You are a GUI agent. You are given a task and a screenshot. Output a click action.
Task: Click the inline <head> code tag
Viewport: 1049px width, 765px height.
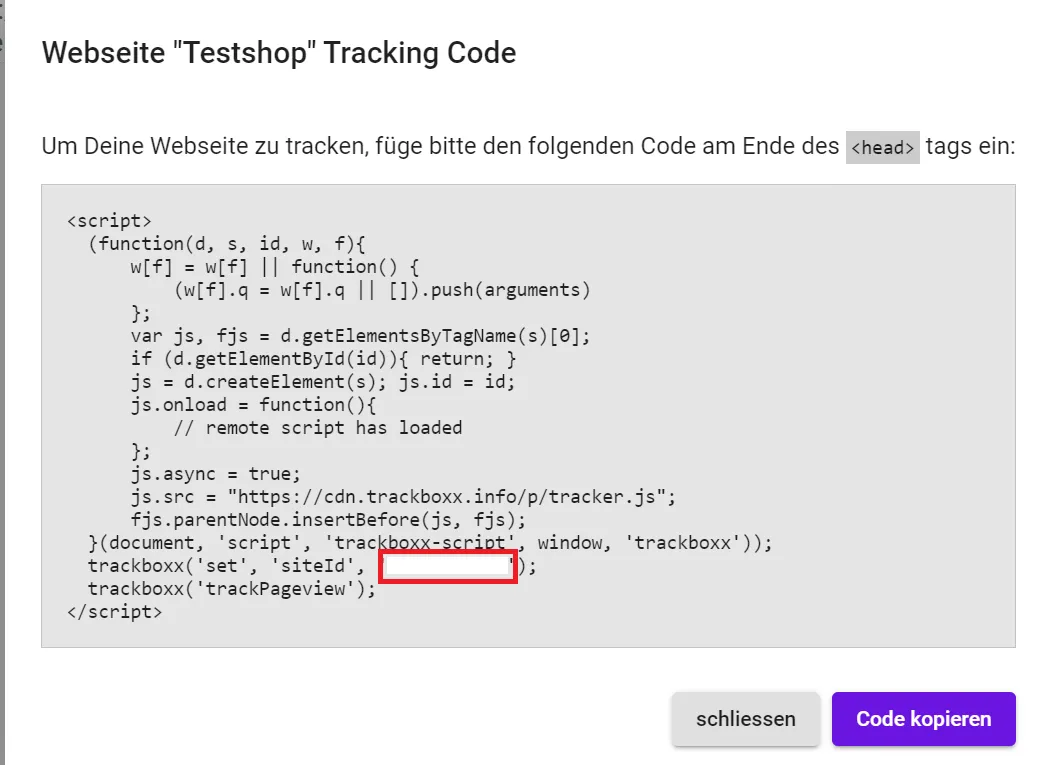[x=882, y=148]
